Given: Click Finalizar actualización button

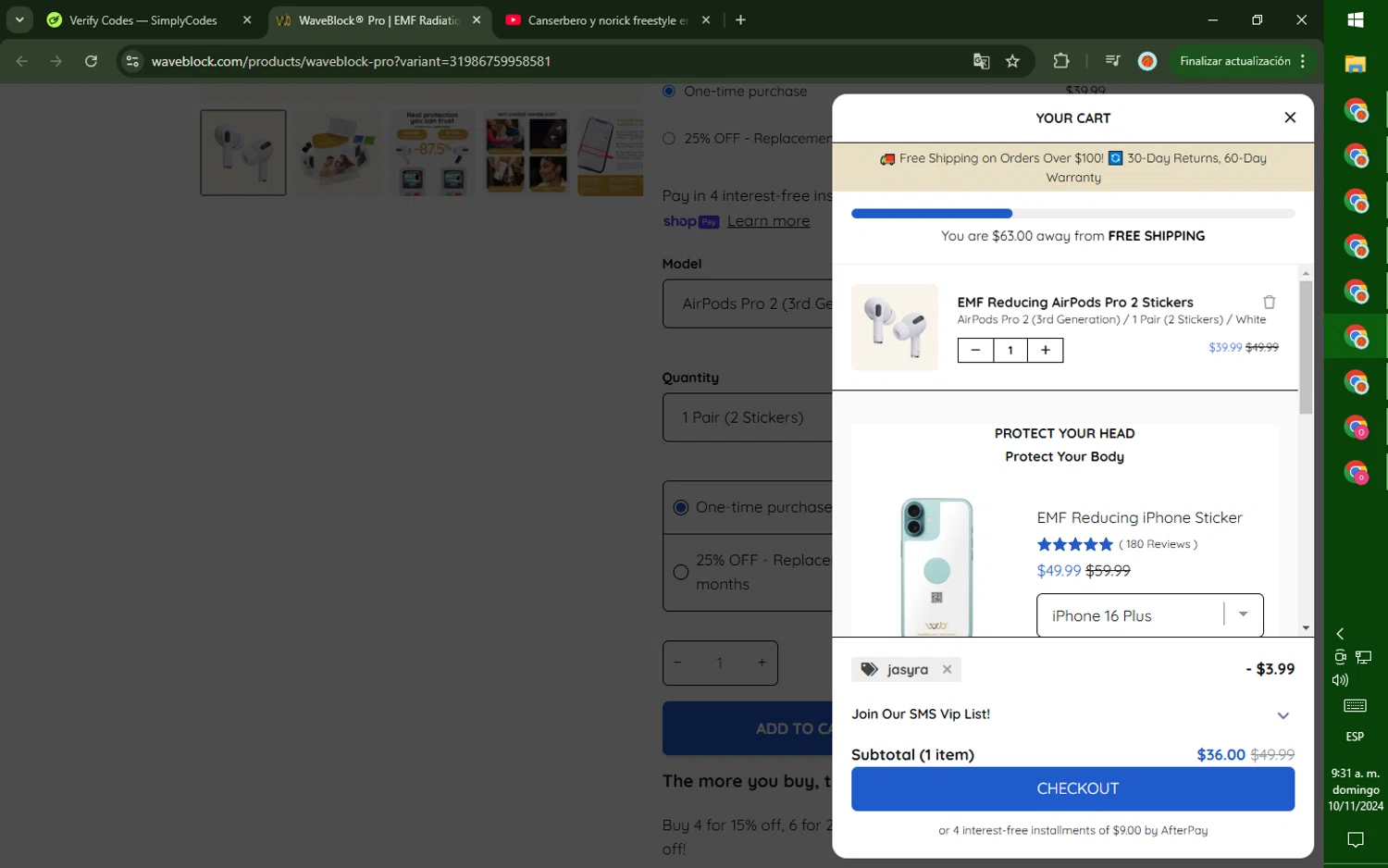Looking at the screenshot, I should 1234,61.
